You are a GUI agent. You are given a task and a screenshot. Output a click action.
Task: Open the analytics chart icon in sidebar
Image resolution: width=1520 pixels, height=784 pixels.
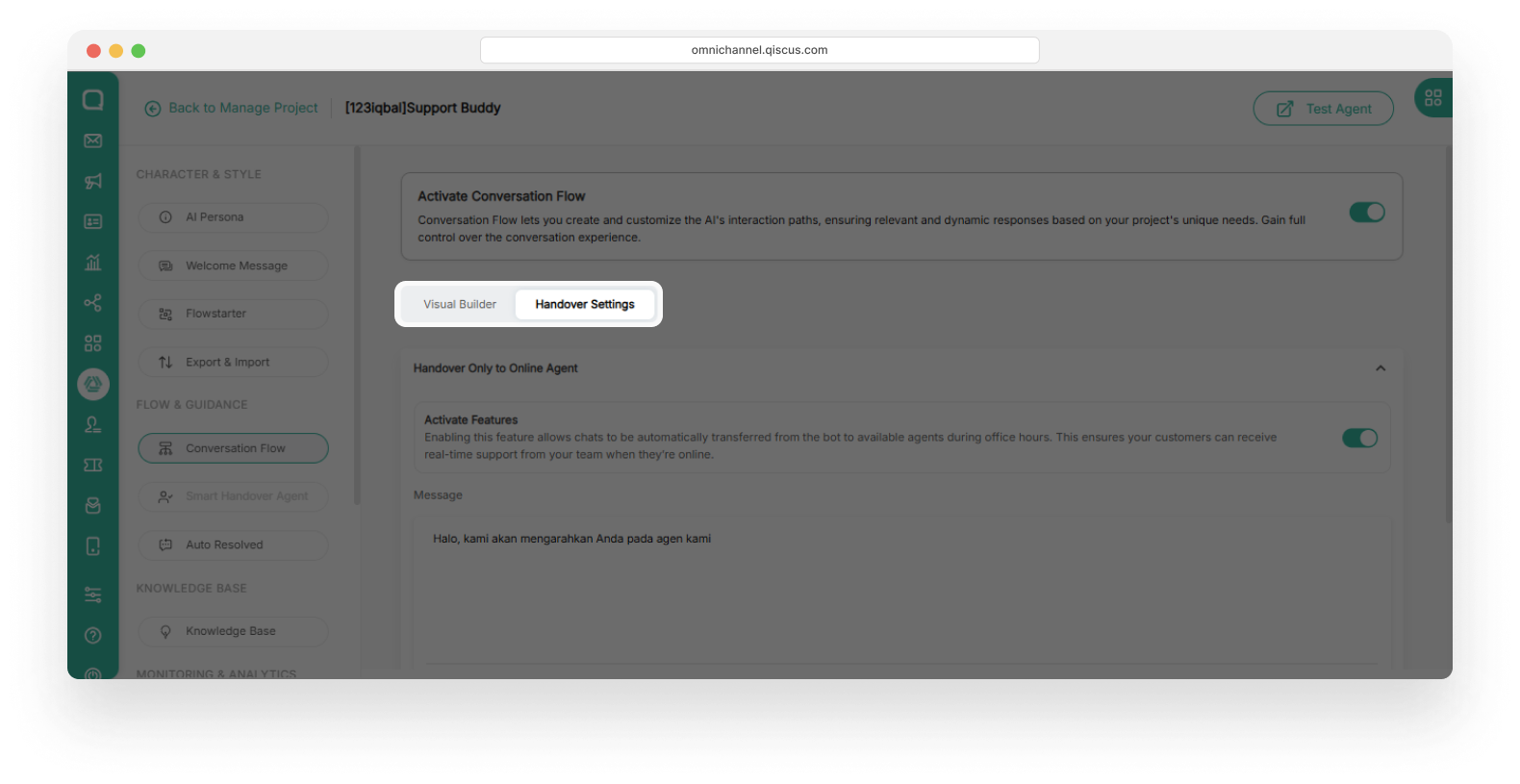tap(93, 263)
